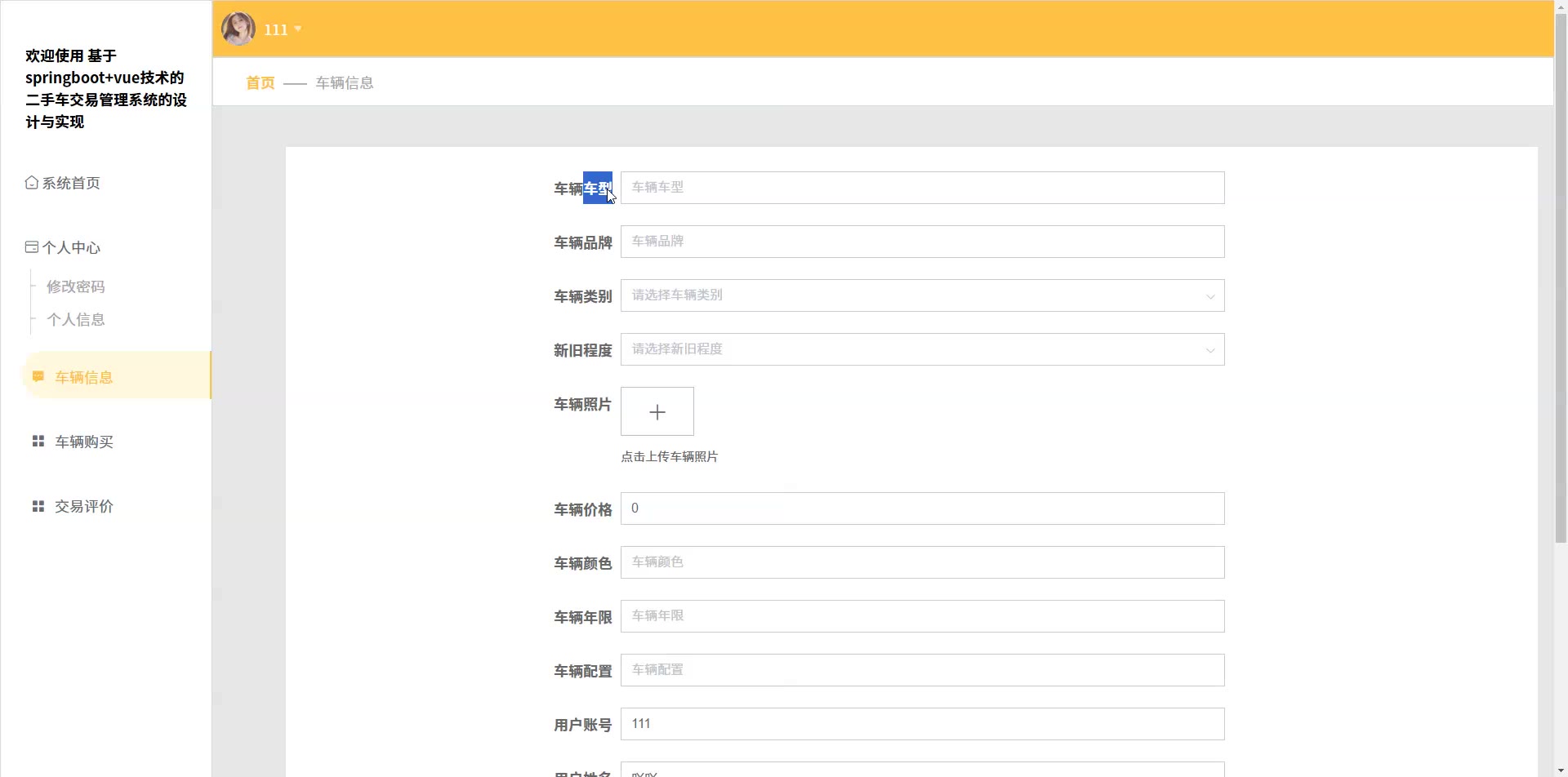Click the 车辆年限 field label
The height and width of the screenshot is (777, 1568).
pos(583,617)
